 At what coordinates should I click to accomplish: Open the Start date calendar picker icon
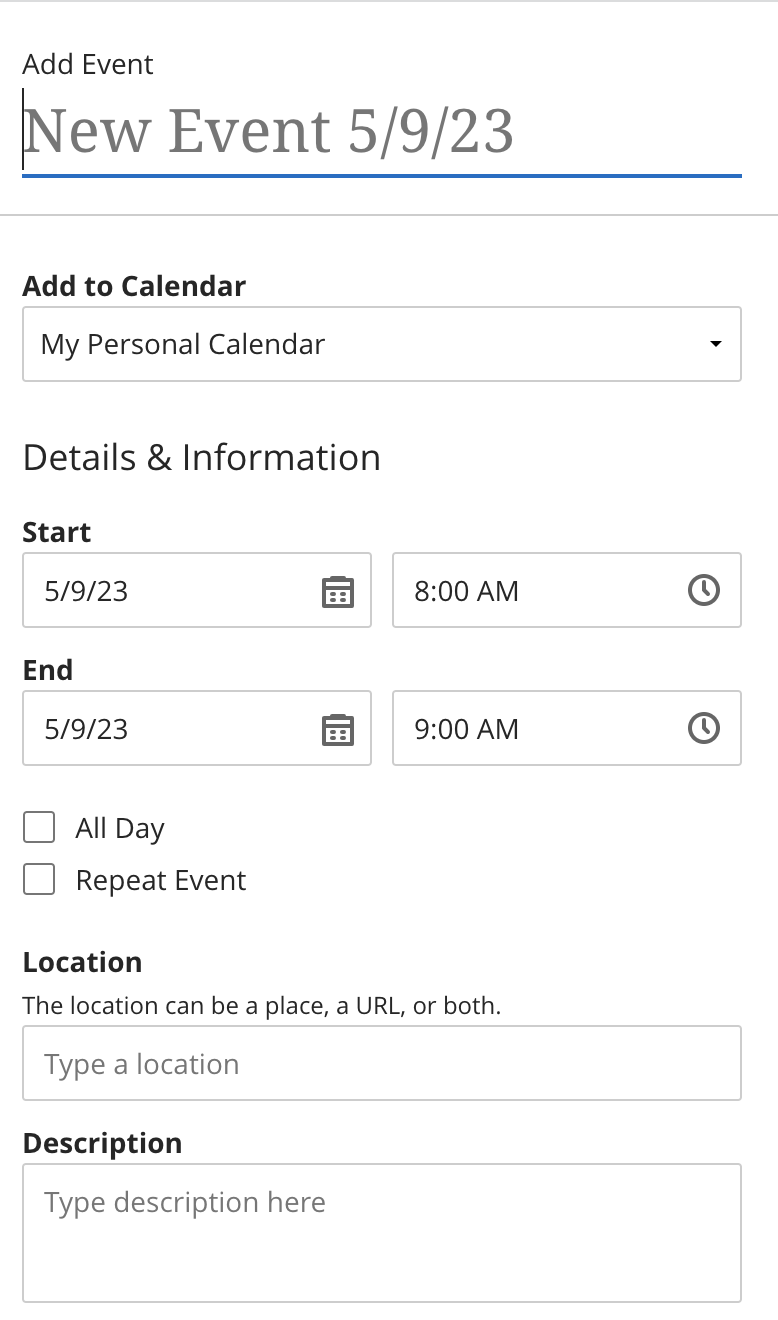[x=338, y=591]
